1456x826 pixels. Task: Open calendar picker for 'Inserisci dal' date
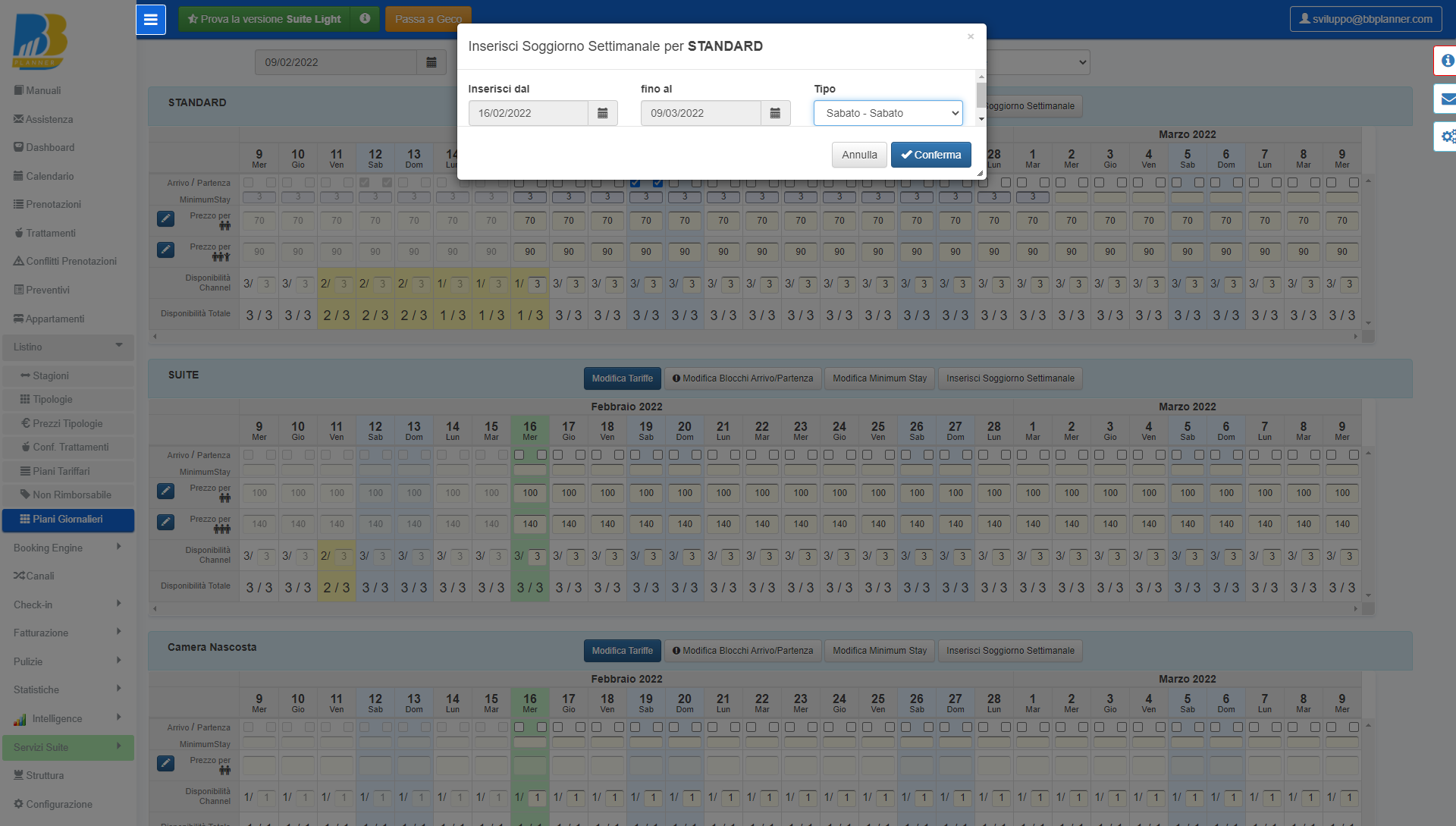click(603, 113)
